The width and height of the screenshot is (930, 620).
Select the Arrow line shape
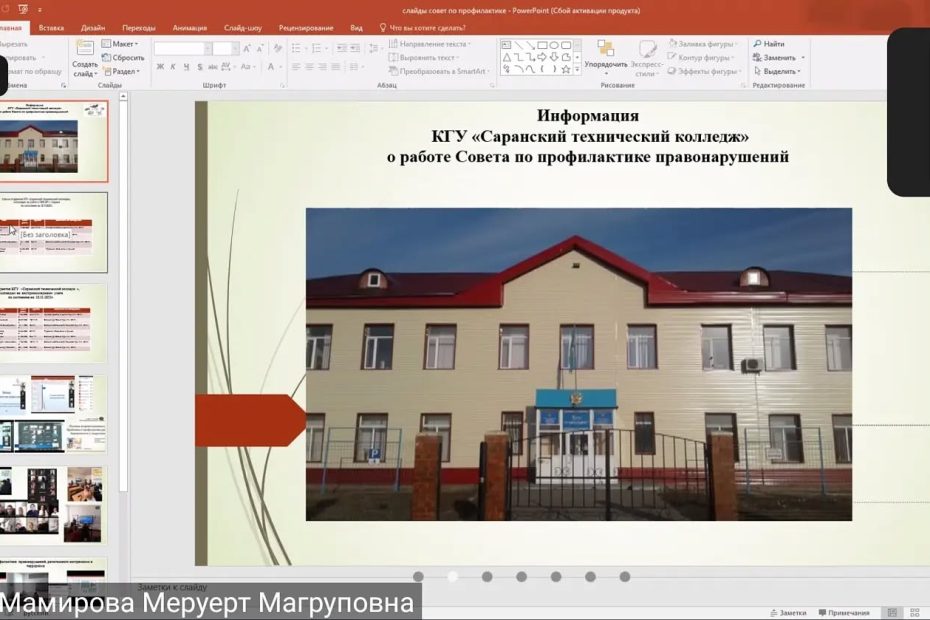point(530,45)
